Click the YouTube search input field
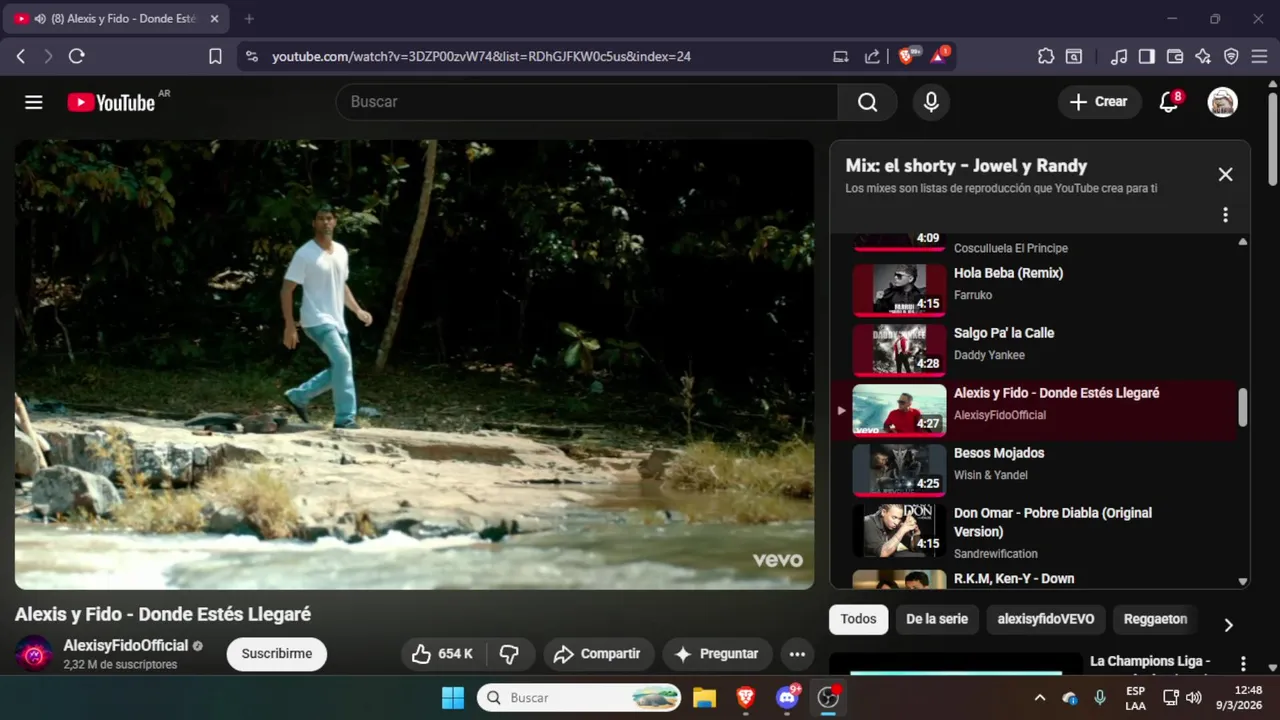The image size is (1280, 720). pos(587,102)
